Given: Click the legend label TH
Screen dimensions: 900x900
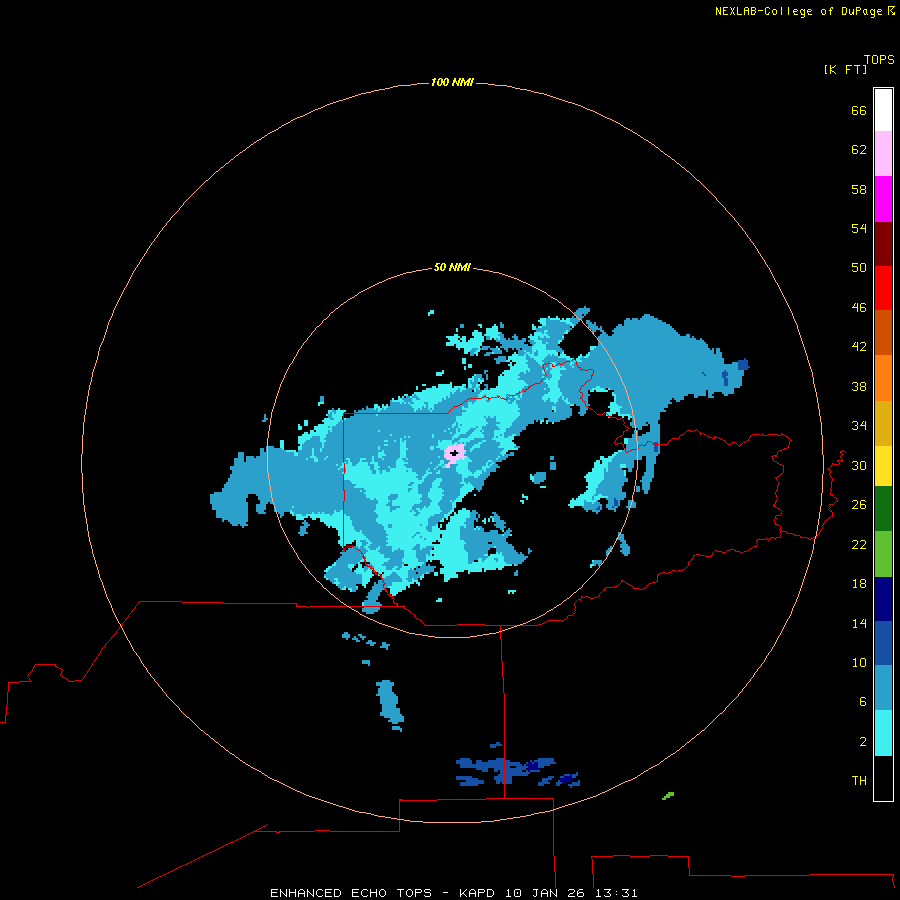Looking at the screenshot, I should coord(859,780).
